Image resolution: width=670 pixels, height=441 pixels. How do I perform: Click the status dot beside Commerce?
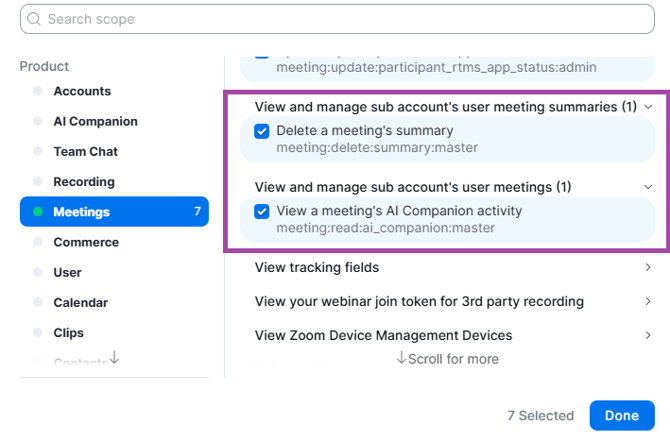(38, 242)
